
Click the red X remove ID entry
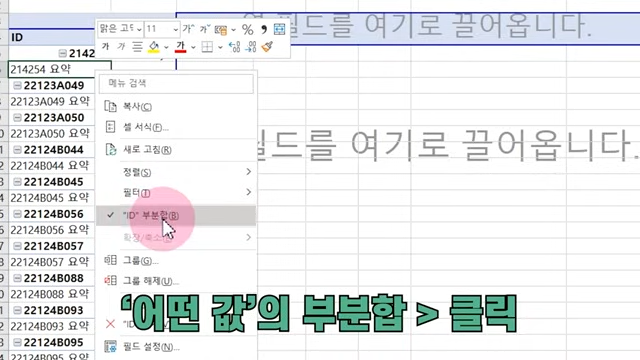click(110, 324)
